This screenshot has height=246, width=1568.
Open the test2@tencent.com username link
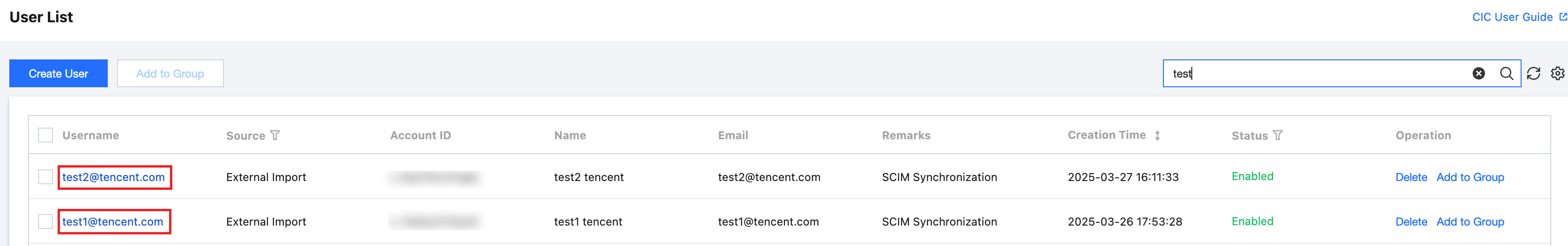tap(114, 177)
